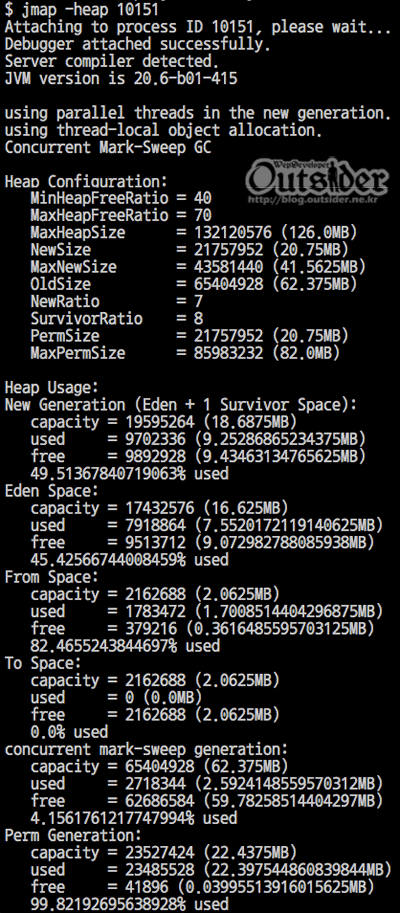The image size is (400, 913).
Task: Click the 0.0% used line
Action: [x=69, y=732]
